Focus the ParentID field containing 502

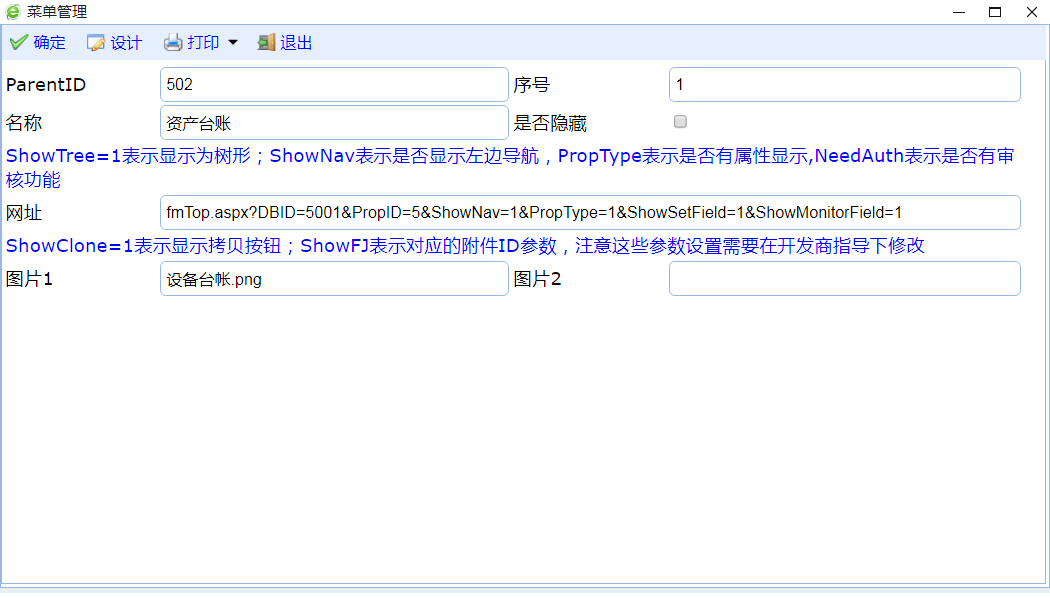pos(334,85)
